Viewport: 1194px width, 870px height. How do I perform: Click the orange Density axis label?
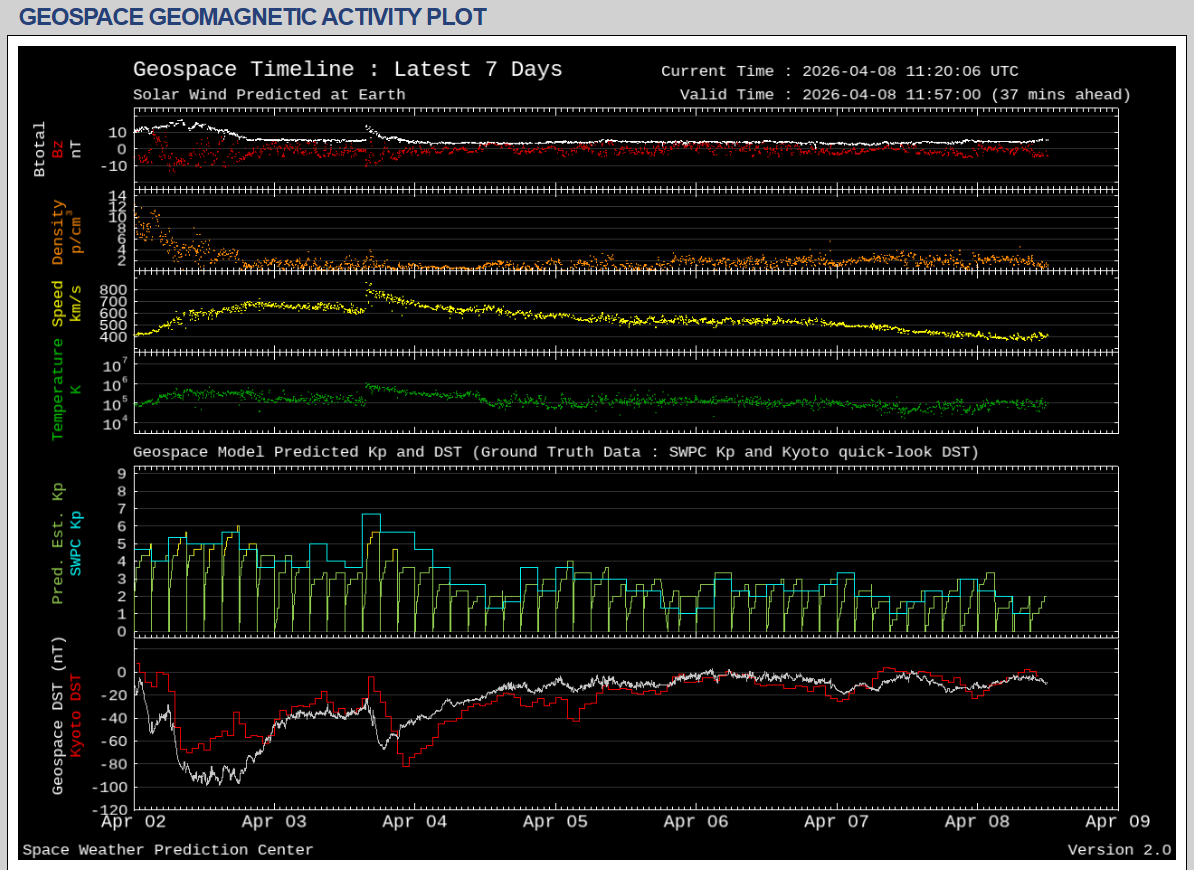click(x=58, y=232)
